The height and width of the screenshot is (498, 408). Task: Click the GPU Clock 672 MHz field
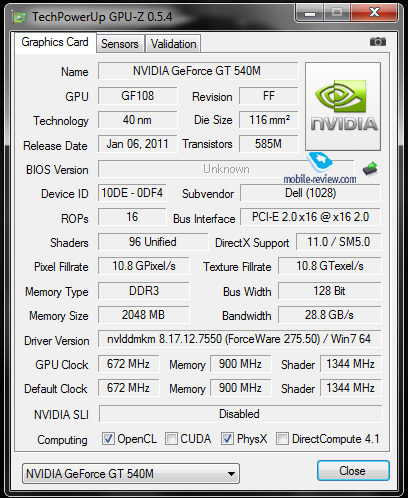click(x=128, y=364)
